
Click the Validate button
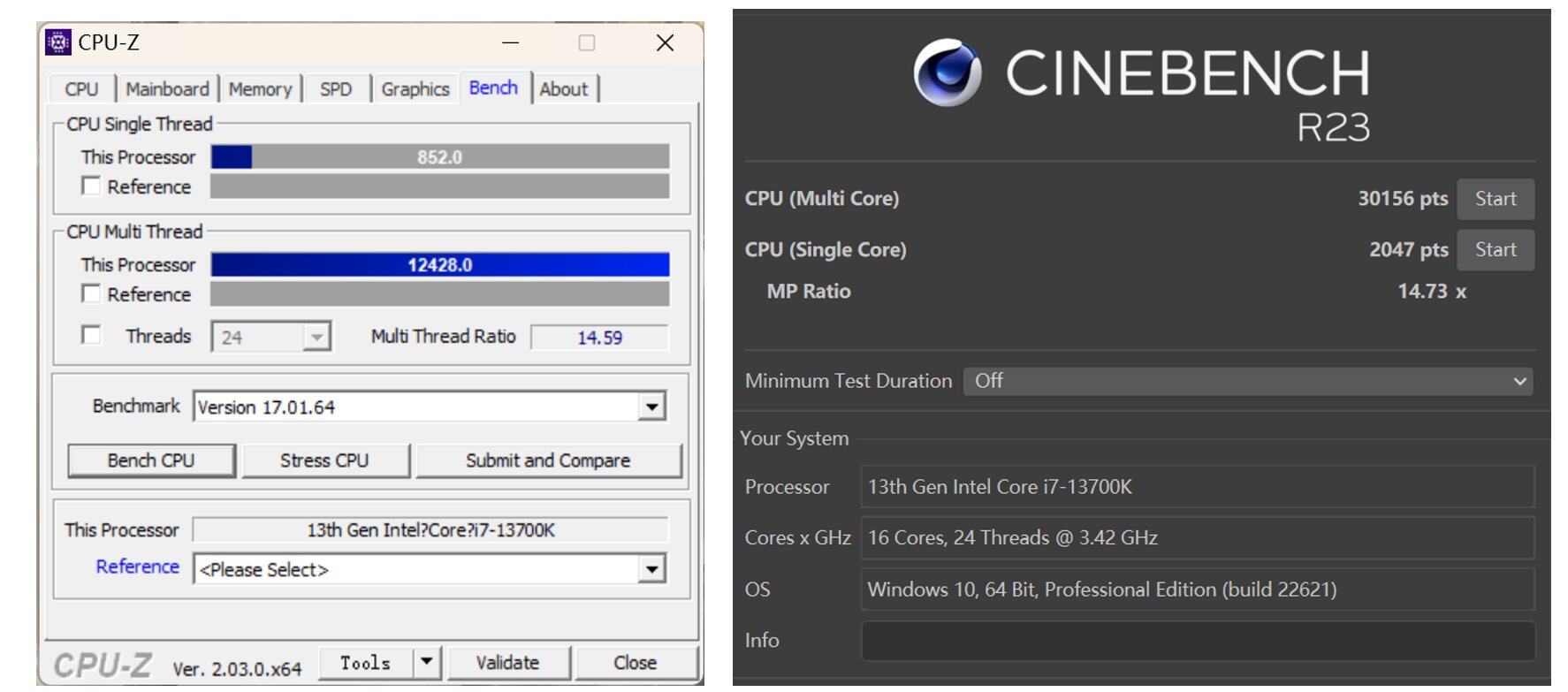coord(507,662)
